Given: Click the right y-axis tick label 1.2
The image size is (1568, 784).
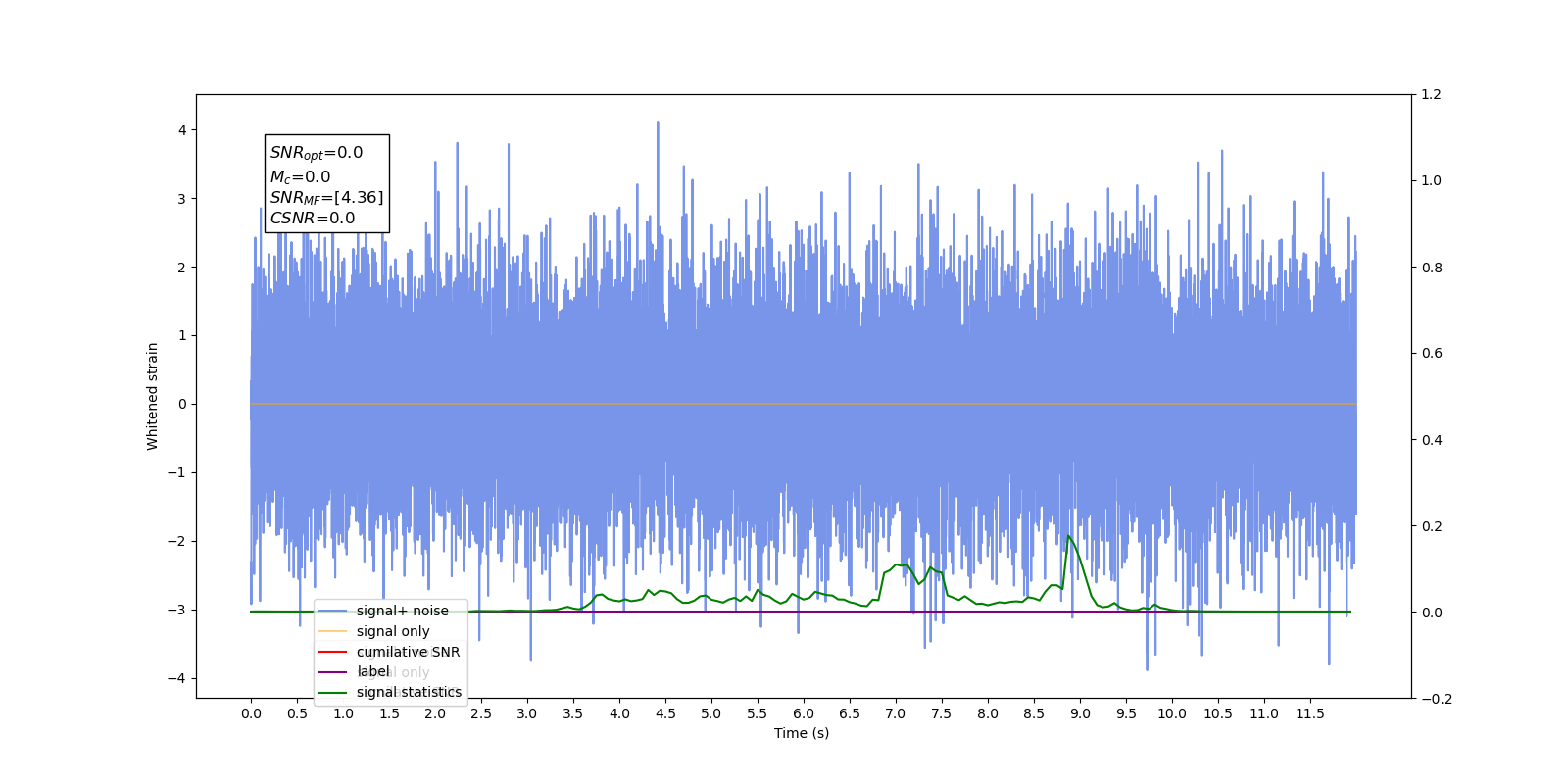Looking at the screenshot, I should pyautogui.click(x=1432, y=95).
